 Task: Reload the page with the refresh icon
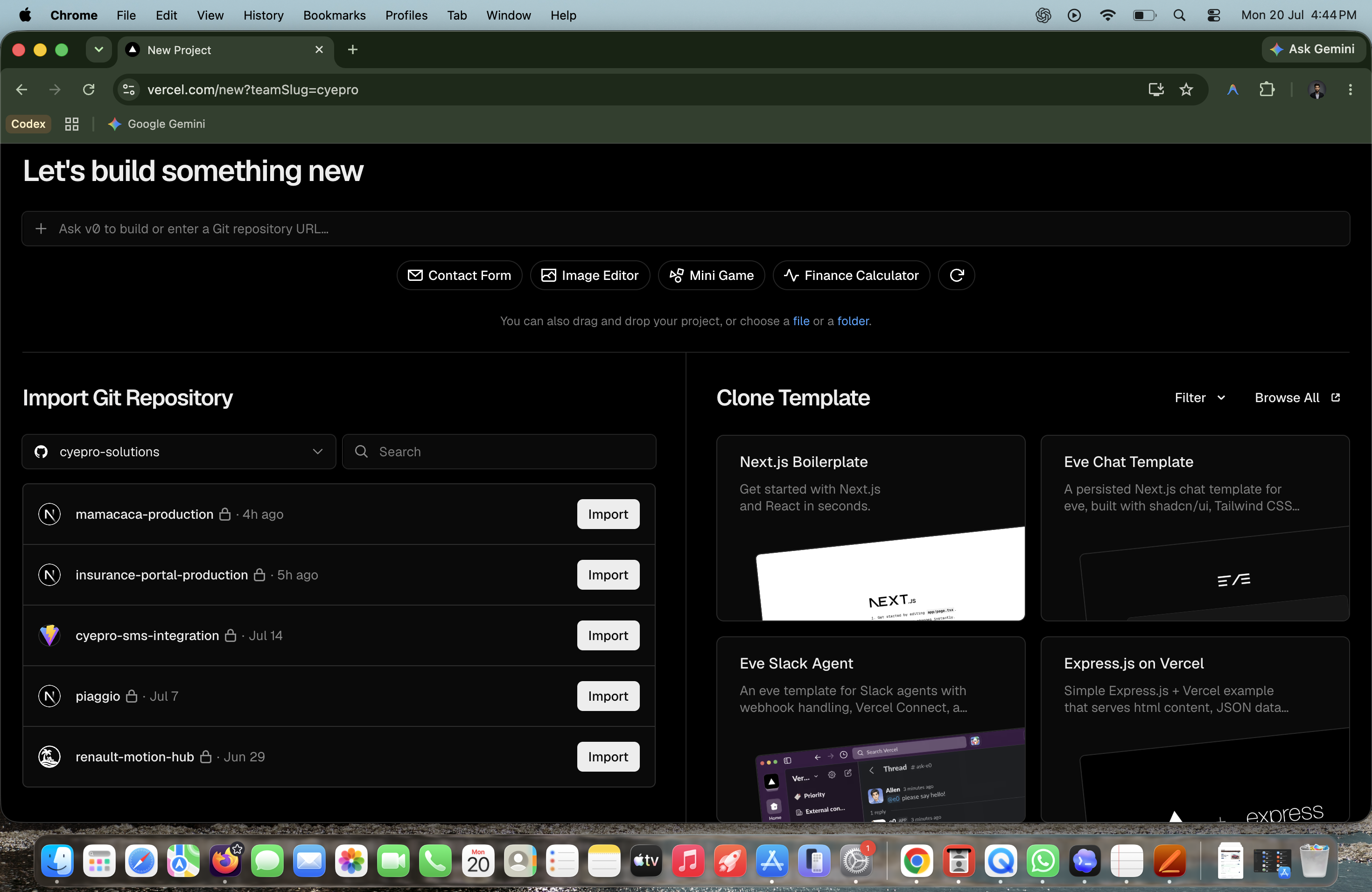(89, 89)
